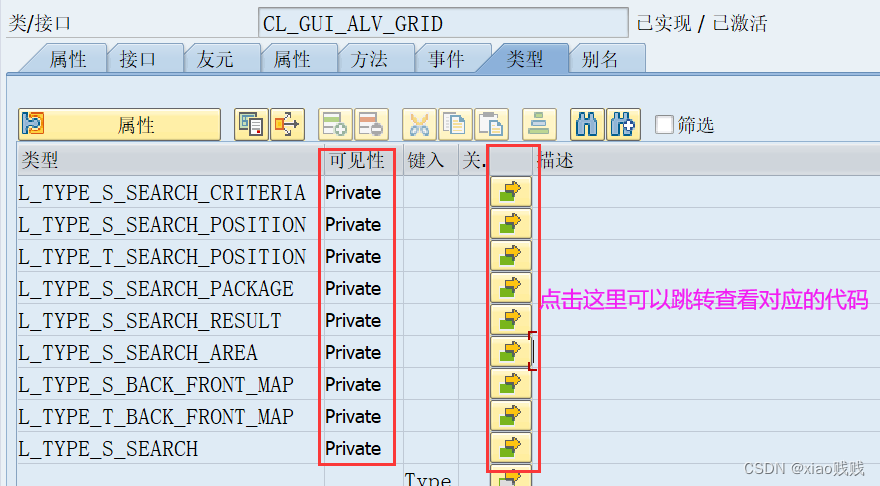880x486 pixels.
Task: Click the CL_GUI_ALV_GRID class name field
Action: coord(443,23)
